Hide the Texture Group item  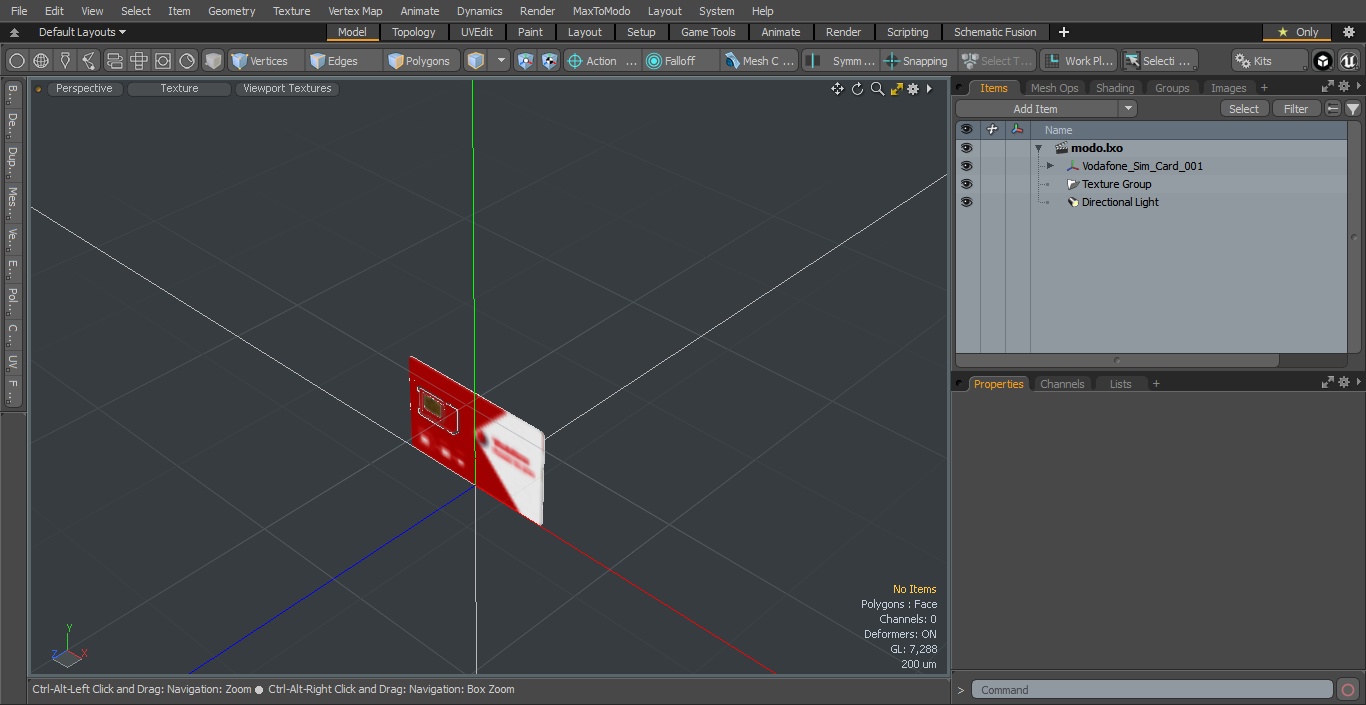(966, 184)
